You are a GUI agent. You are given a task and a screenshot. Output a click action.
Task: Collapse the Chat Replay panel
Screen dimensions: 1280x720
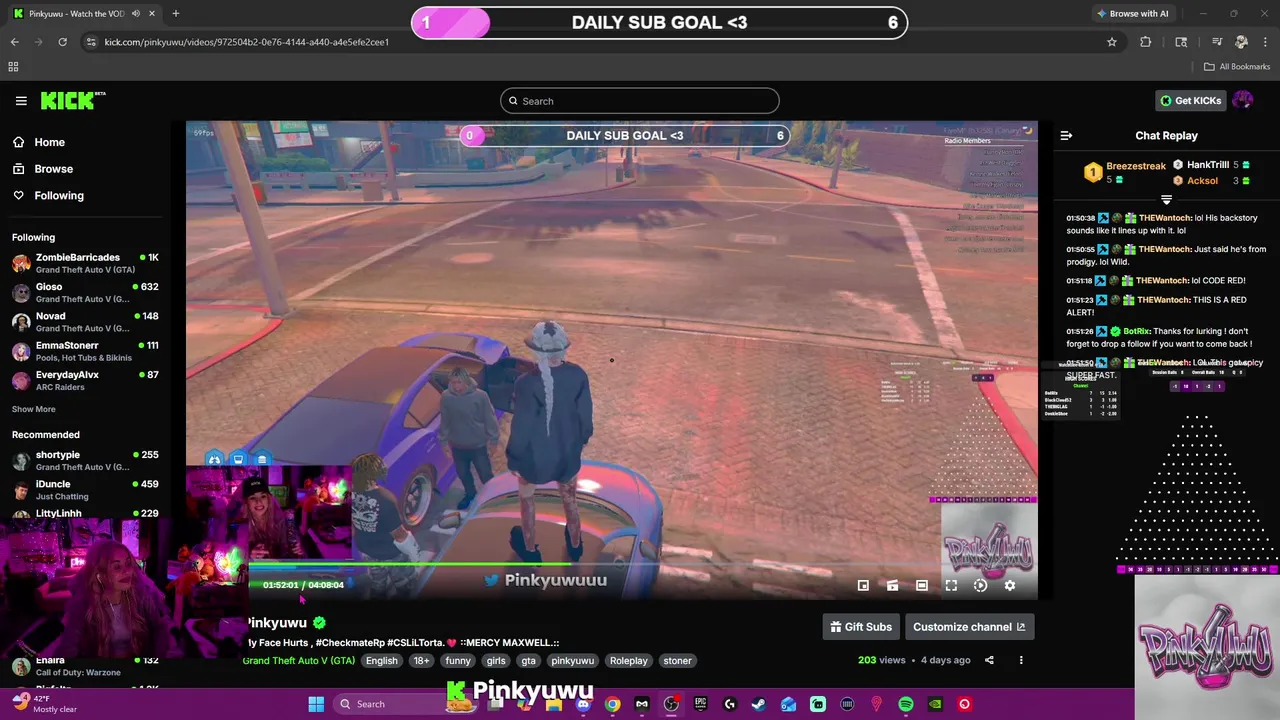pos(1066,136)
